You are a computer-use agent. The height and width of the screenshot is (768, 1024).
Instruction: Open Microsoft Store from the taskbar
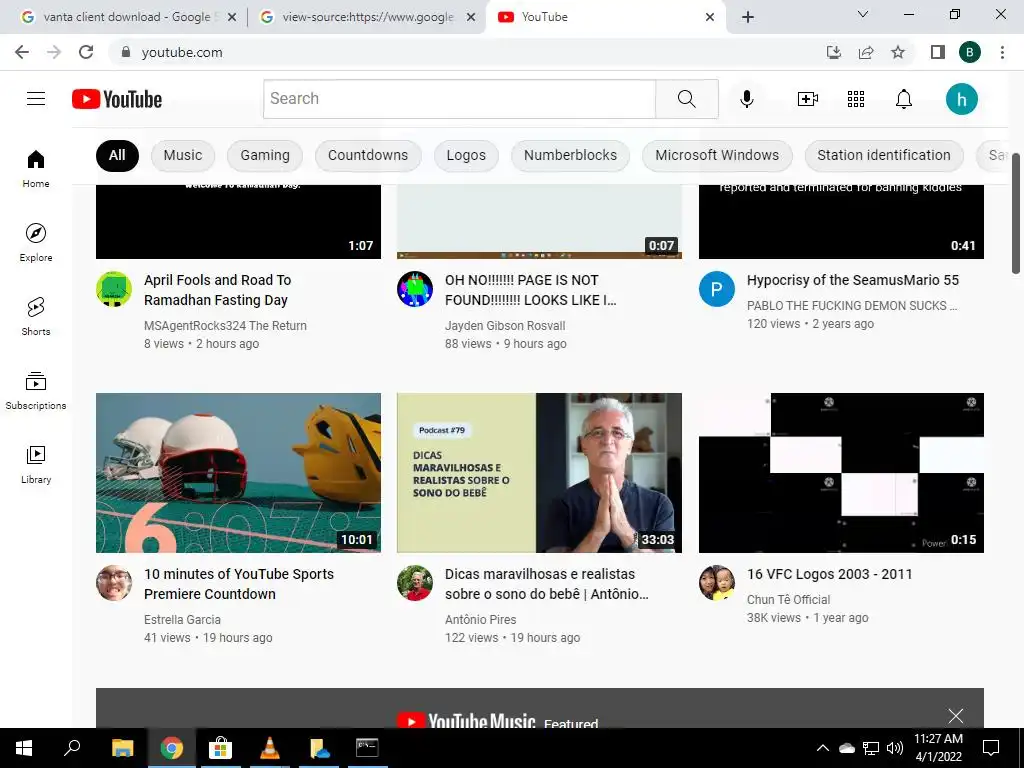pyautogui.click(x=220, y=748)
